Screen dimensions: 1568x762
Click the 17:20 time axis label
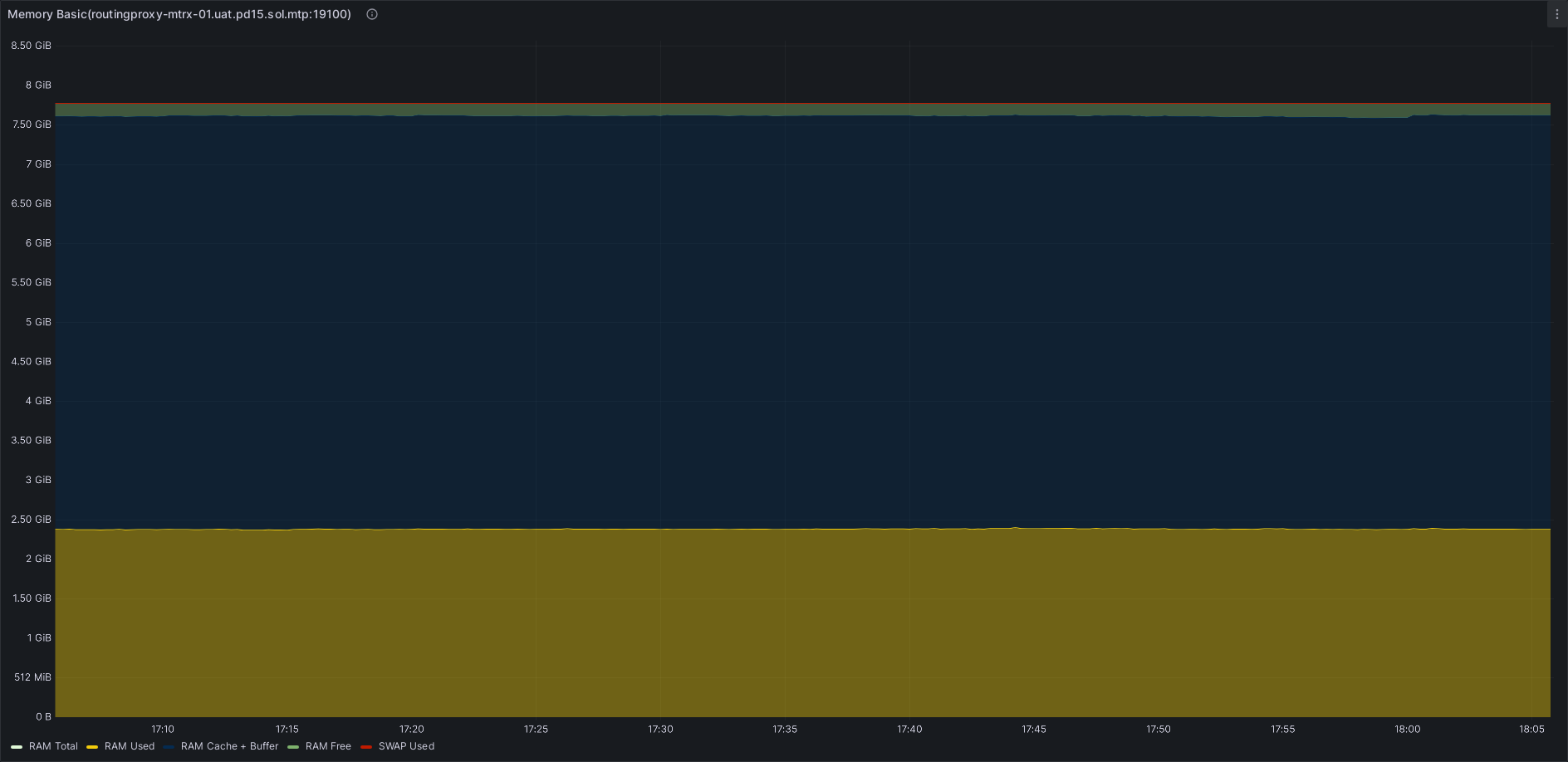[412, 729]
